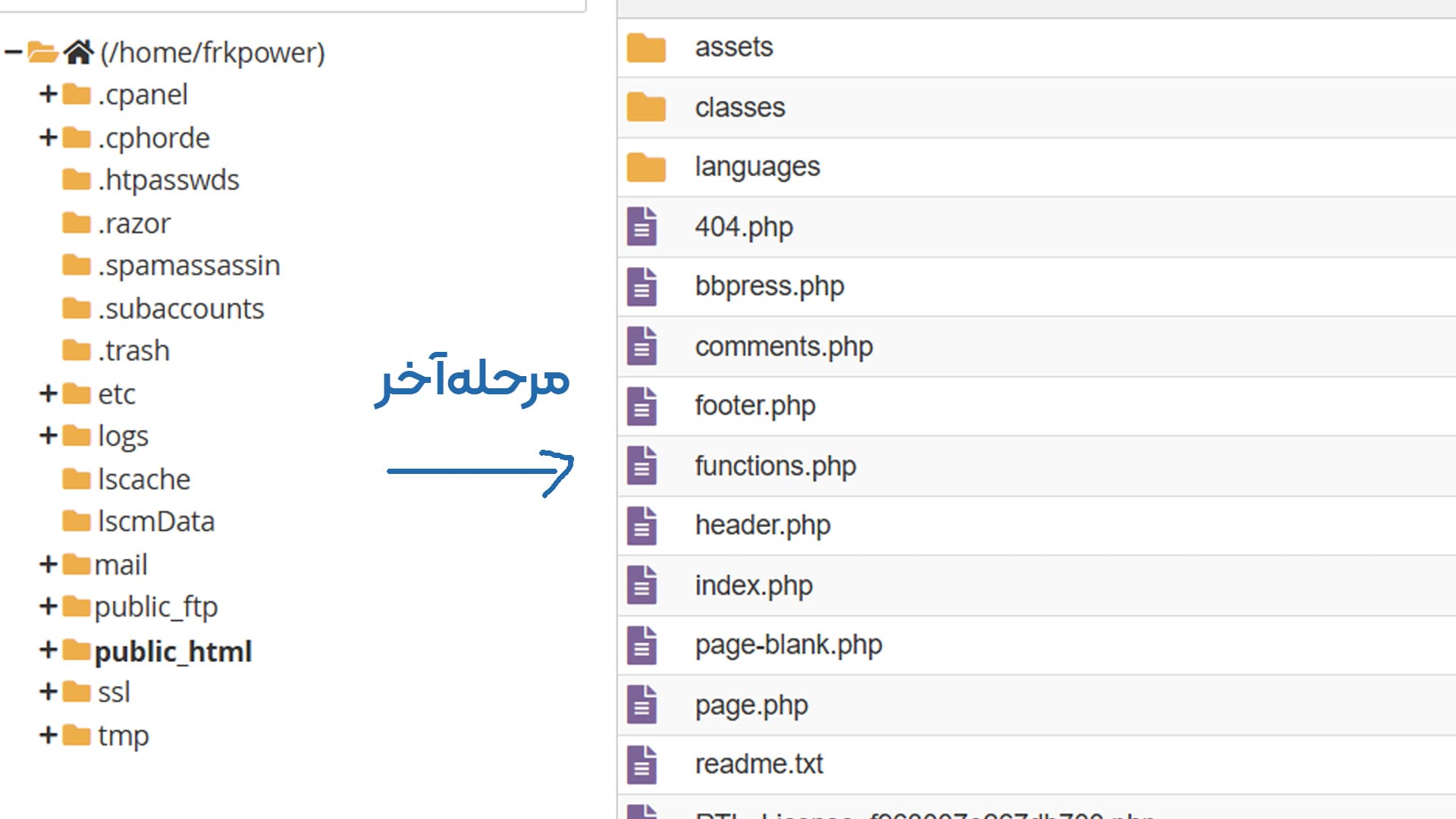This screenshot has width=1456, height=819.
Task: Click the file icon for readme.txt
Action: tap(642, 764)
